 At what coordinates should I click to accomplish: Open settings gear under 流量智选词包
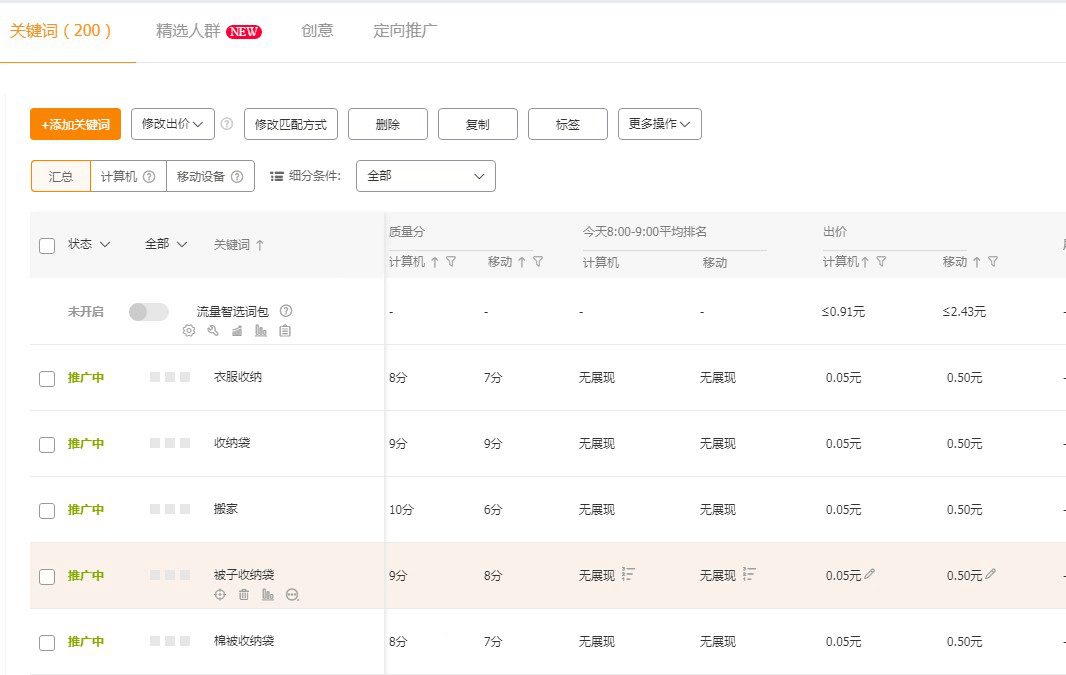pos(189,331)
